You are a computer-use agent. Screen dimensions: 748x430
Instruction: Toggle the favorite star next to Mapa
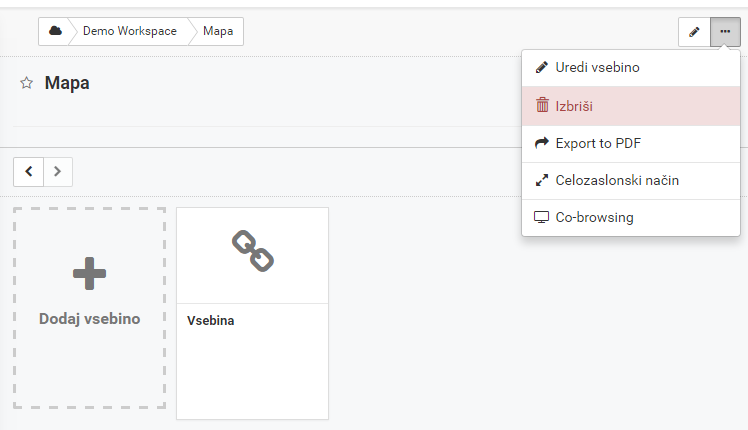[x=27, y=83]
